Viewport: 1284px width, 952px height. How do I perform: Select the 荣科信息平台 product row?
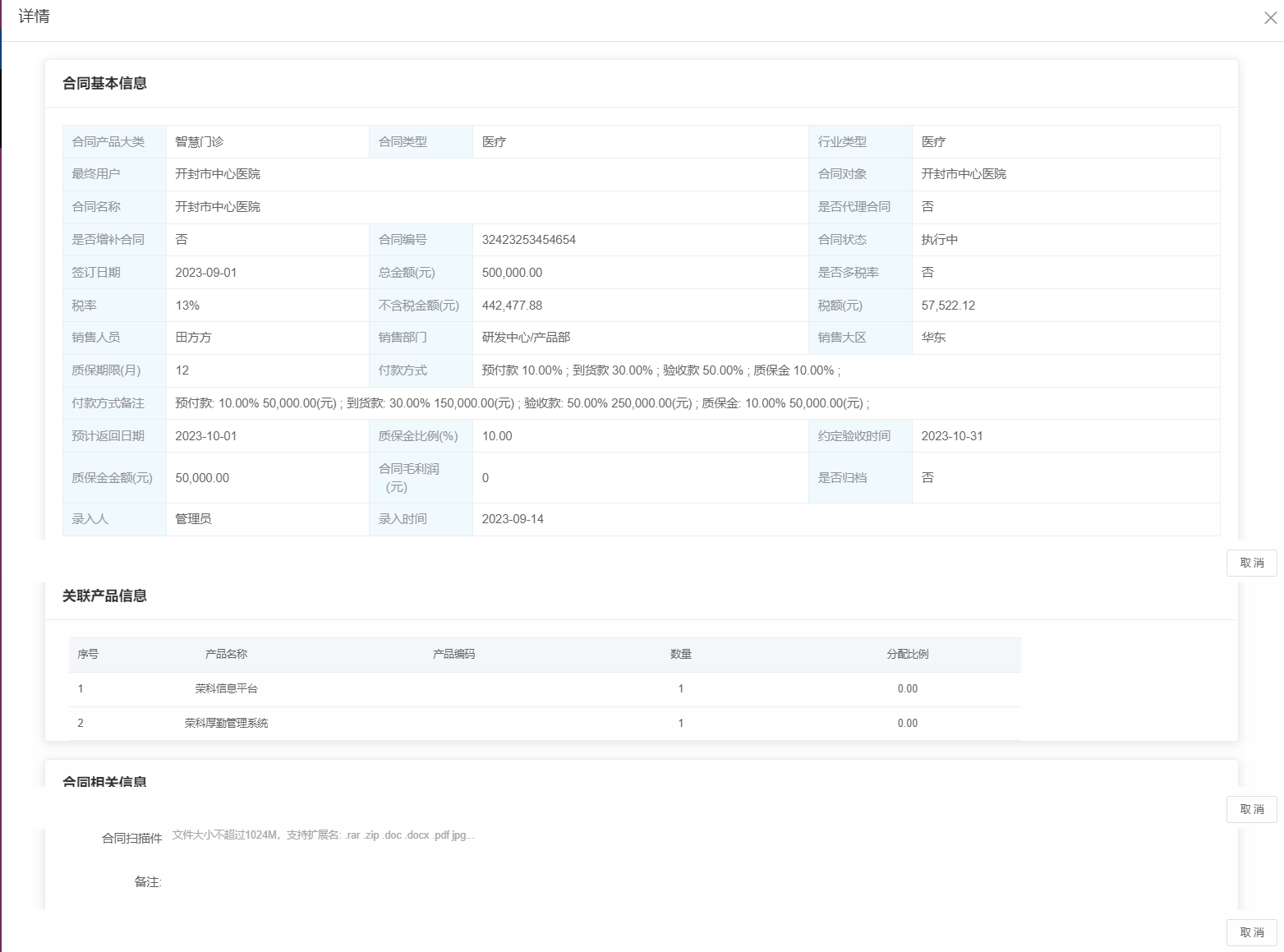tap(226, 689)
